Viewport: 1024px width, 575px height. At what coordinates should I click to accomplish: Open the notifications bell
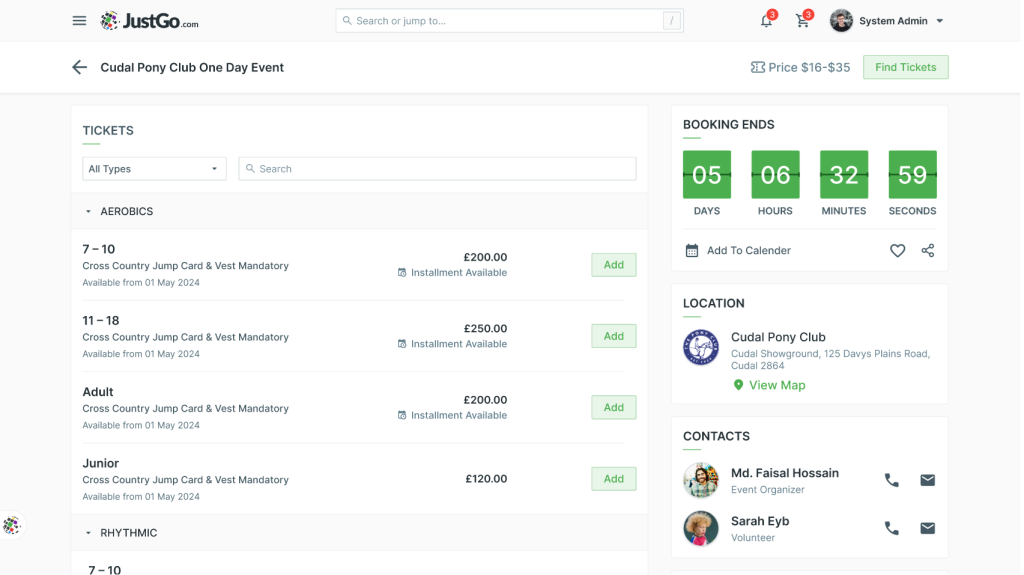[x=766, y=21]
